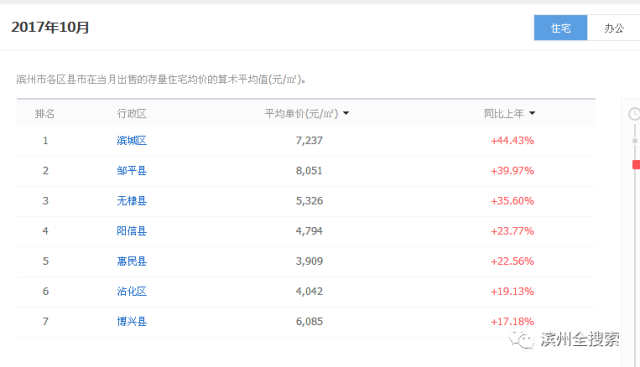Sort by 平均单价 dropdown arrow
The height and width of the screenshot is (367, 640).
coord(346,113)
